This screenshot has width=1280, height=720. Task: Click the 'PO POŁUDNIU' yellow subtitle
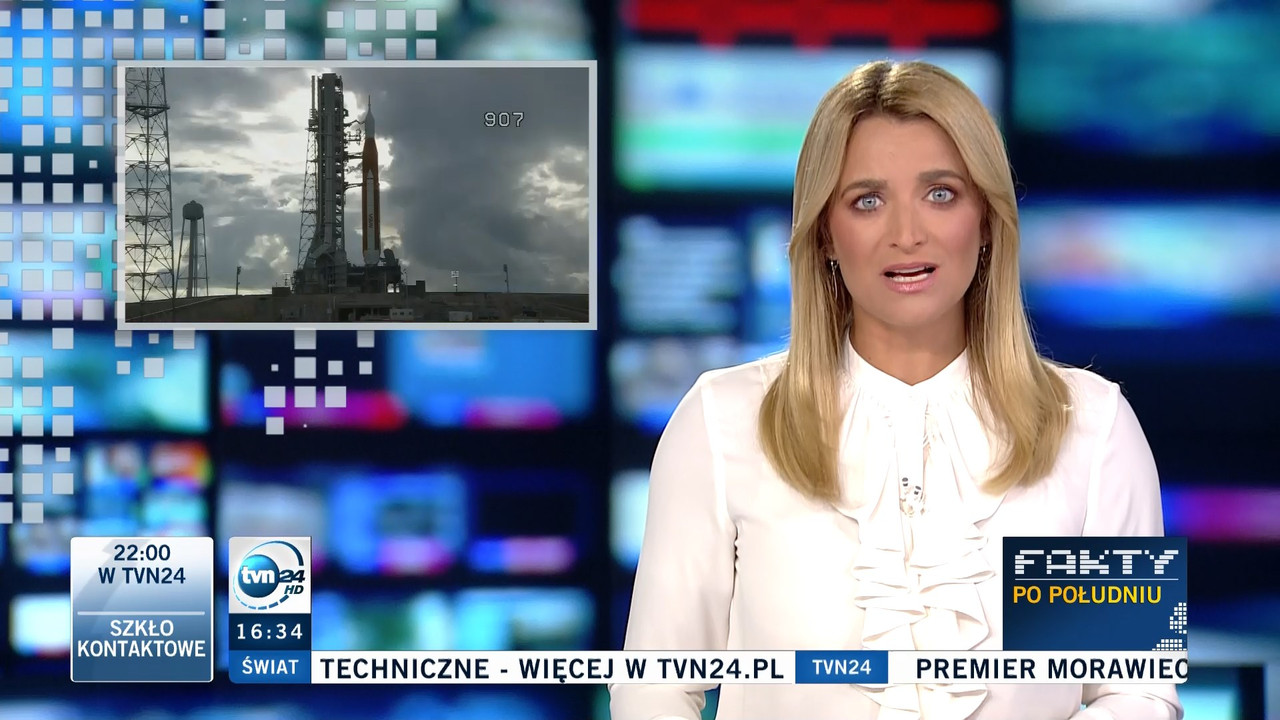[x=1087, y=595]
